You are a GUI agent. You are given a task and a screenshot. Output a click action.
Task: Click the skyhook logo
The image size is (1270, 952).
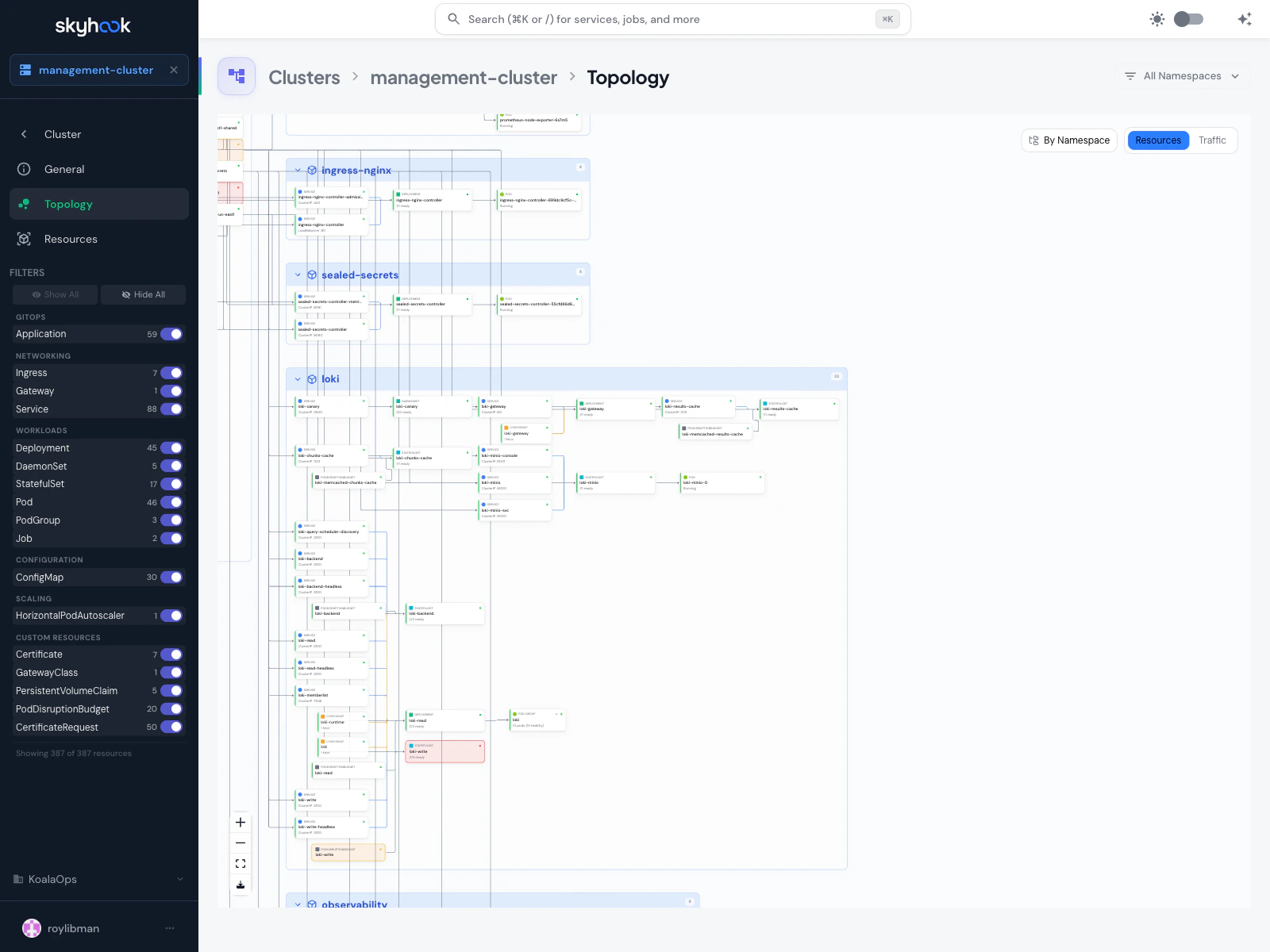[x=94, y=25]
